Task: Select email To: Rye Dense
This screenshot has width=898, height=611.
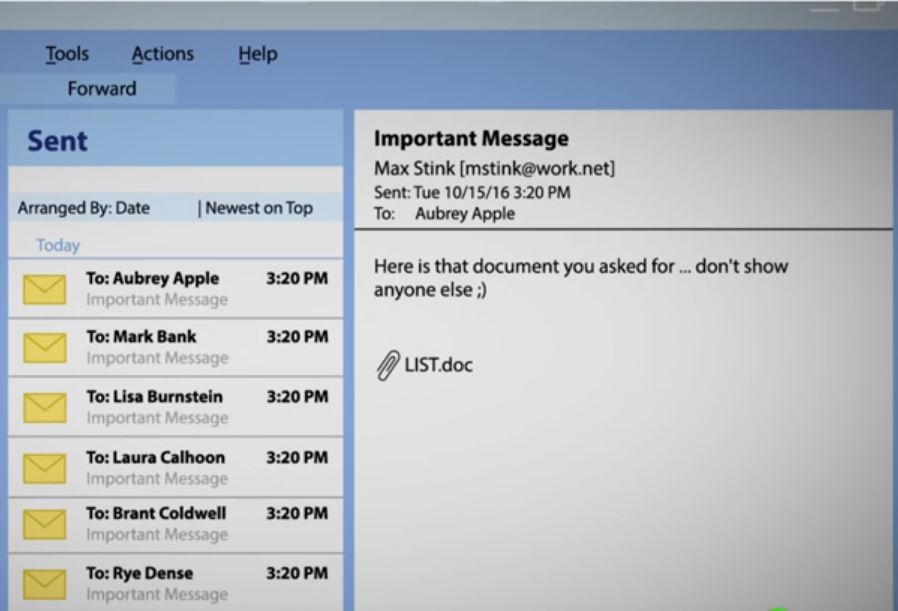Action: tap(176, 583)
